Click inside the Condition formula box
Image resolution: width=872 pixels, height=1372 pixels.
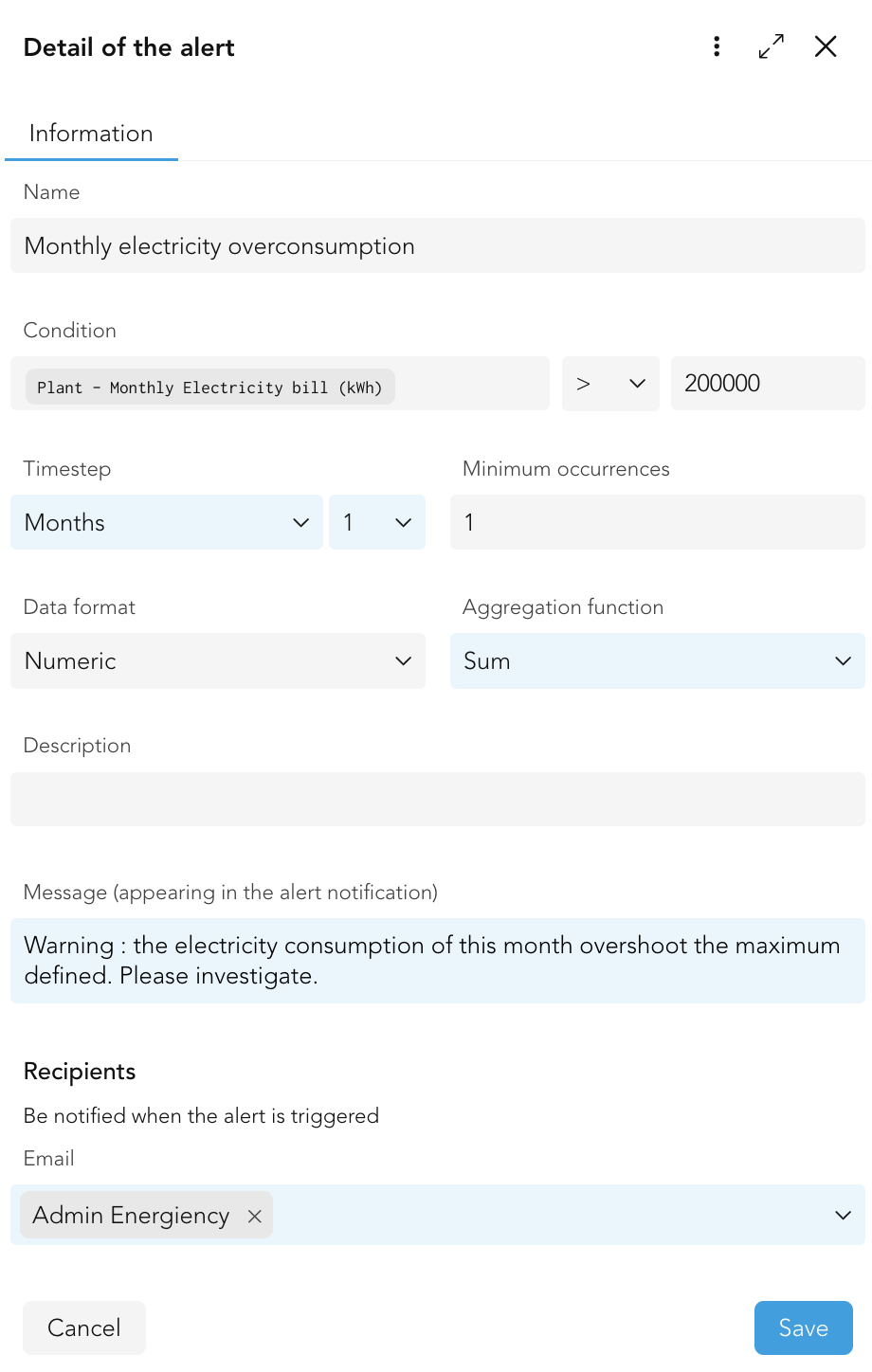[x=472, y=384]
